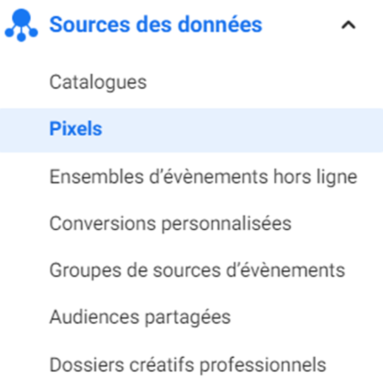Select the highlighted Pixels item
The height and width of the screenshot is (389, 383).
[x=191, y=130]
